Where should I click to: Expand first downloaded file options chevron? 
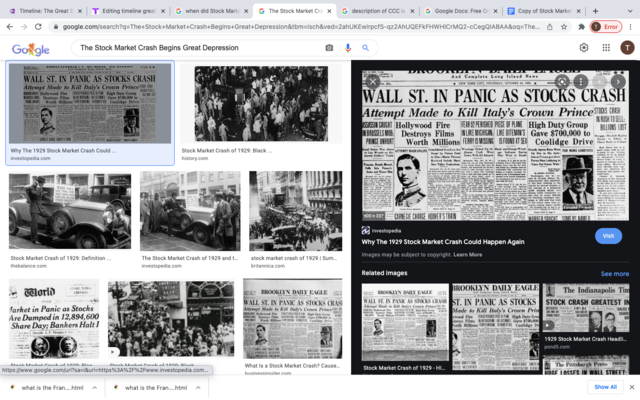point(94,387)
